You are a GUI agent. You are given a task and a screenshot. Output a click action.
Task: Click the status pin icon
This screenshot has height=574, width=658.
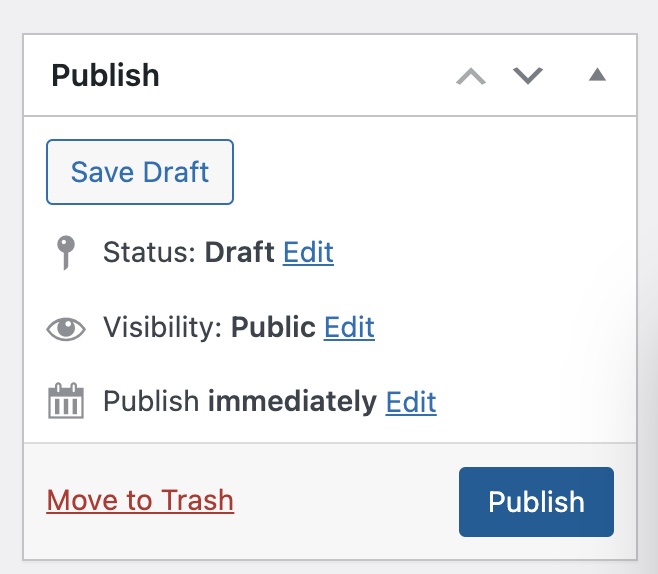[x=66, y=253]
